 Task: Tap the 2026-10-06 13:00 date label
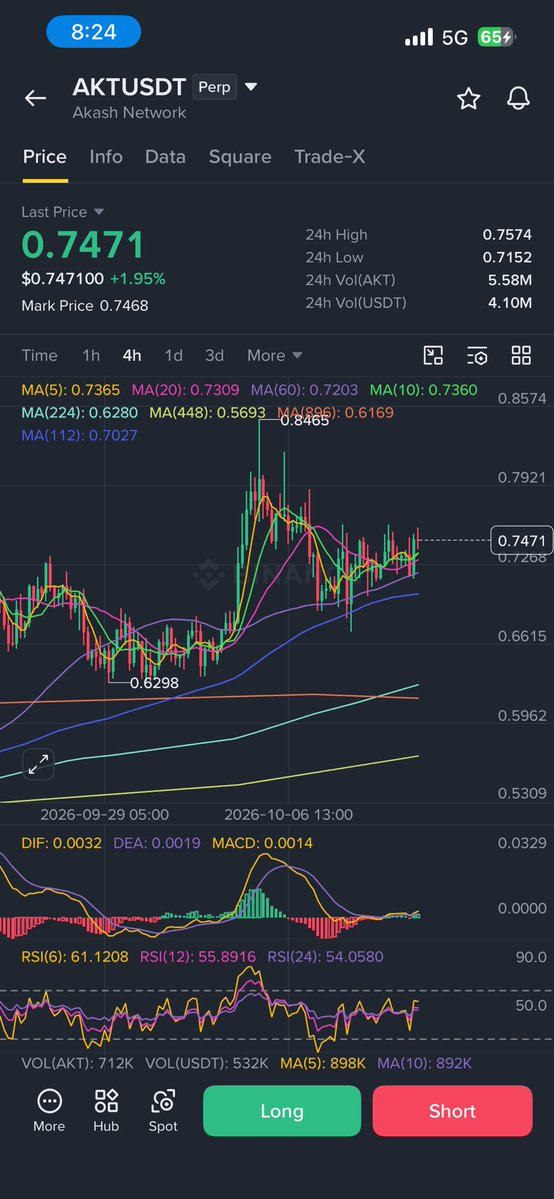(x=288, y=814)
